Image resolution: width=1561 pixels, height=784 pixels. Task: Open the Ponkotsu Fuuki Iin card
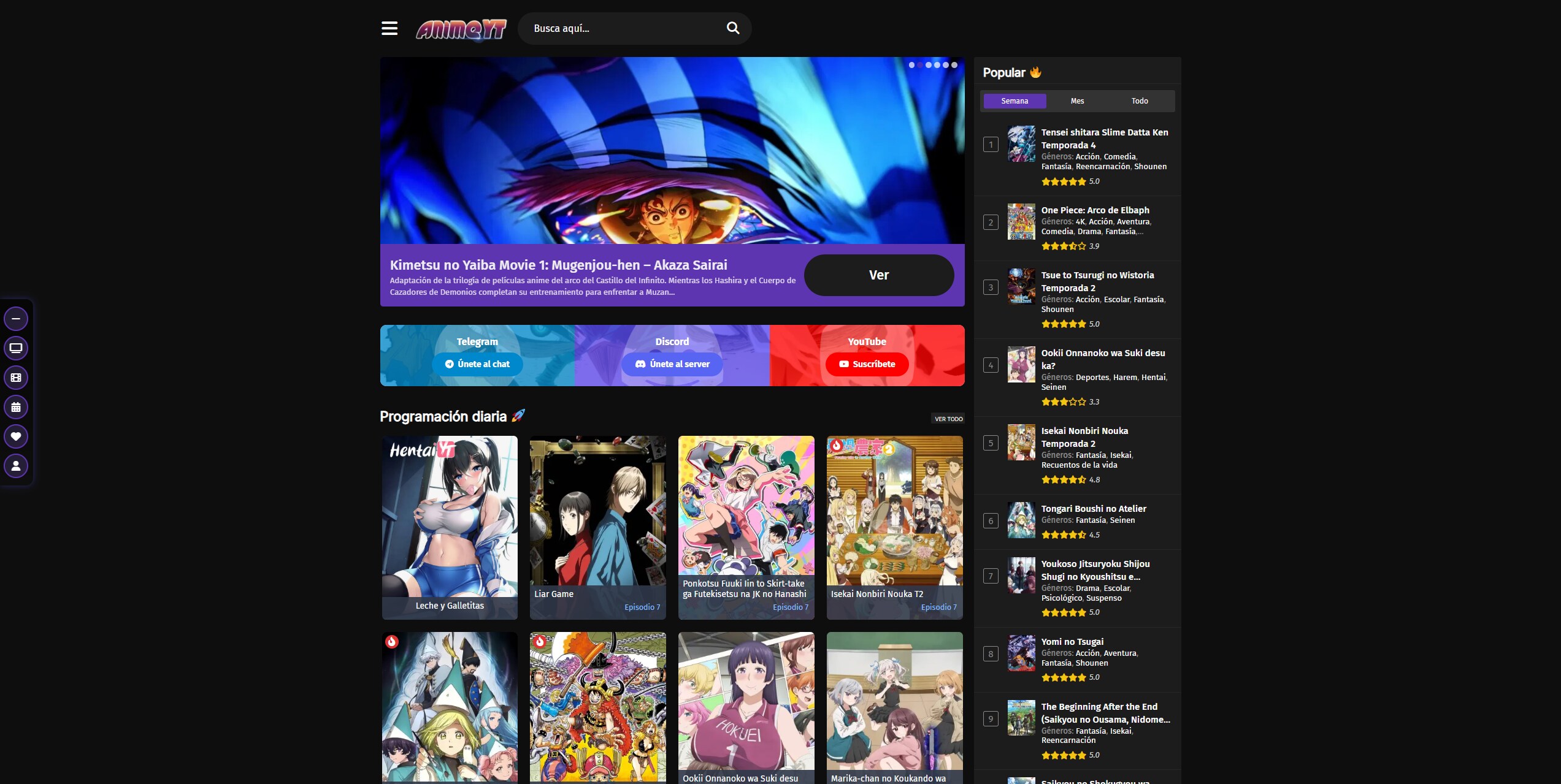tap(746, 527)
